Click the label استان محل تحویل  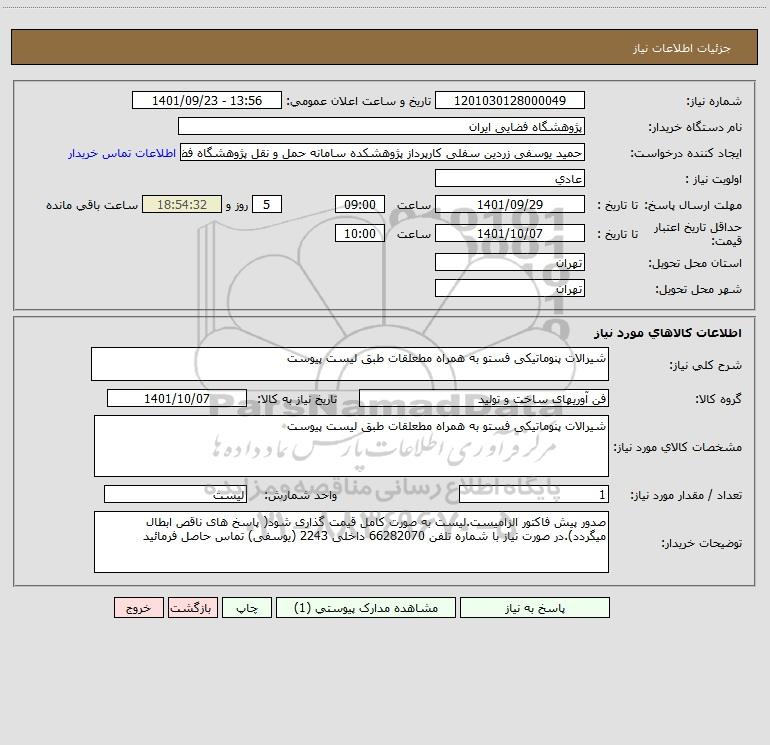[x=695, y=264]
